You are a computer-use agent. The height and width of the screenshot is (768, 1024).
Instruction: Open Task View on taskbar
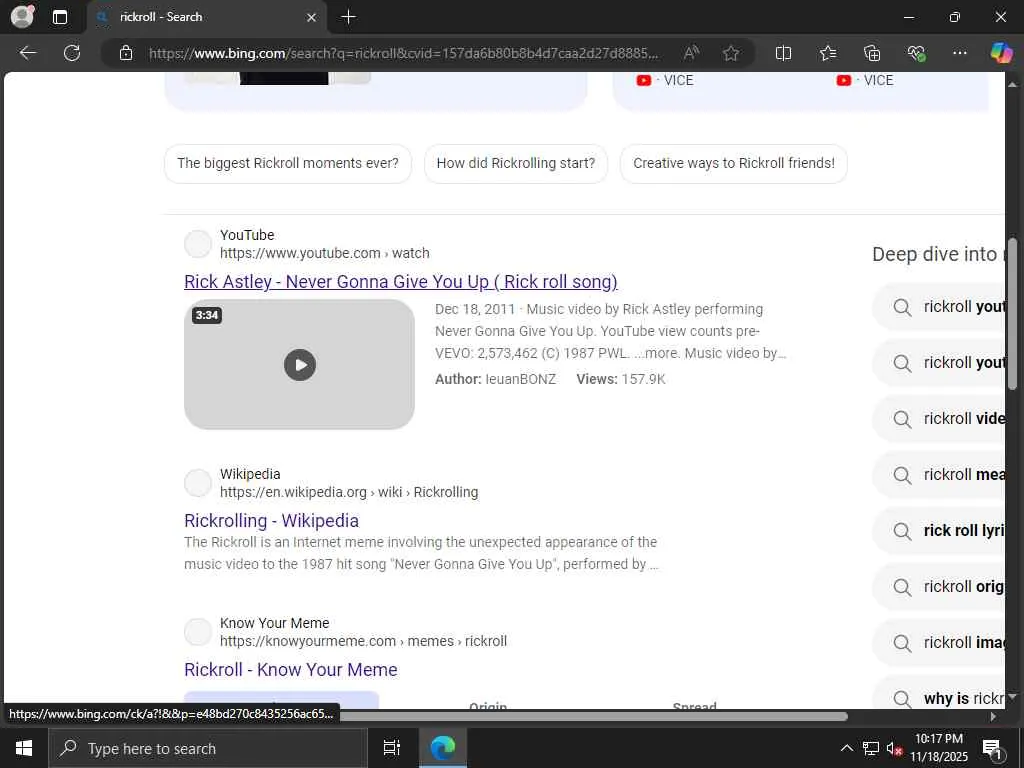392,748
